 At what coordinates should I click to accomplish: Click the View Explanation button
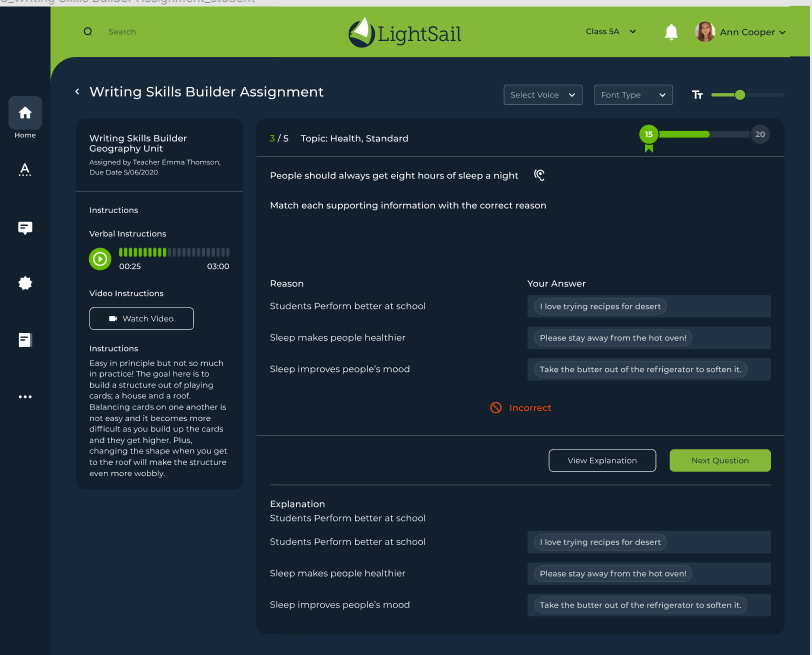point(602,460)
